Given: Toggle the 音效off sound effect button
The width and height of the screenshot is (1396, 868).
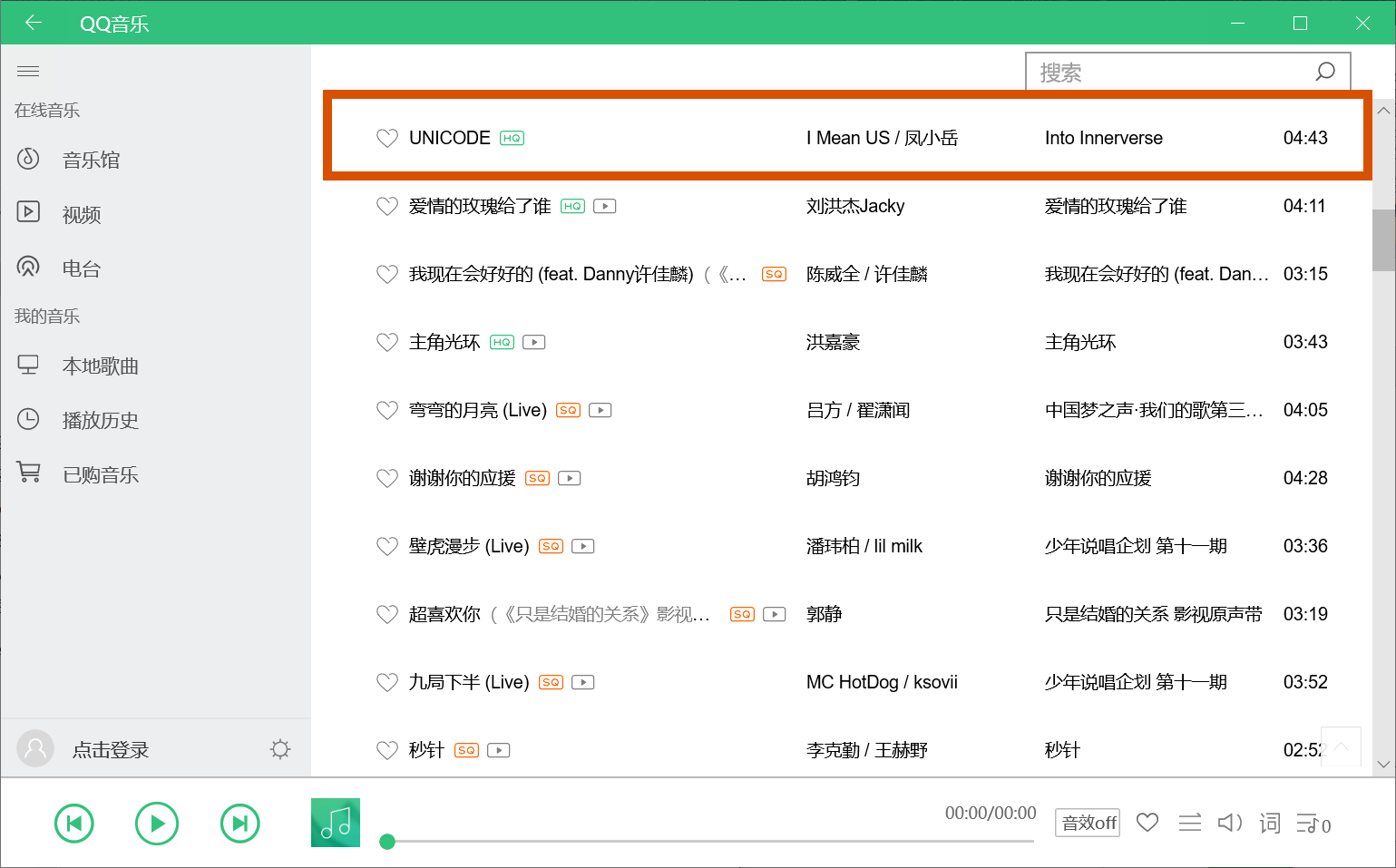Looking at the screenshot, I should click(x=1088, y=823).
